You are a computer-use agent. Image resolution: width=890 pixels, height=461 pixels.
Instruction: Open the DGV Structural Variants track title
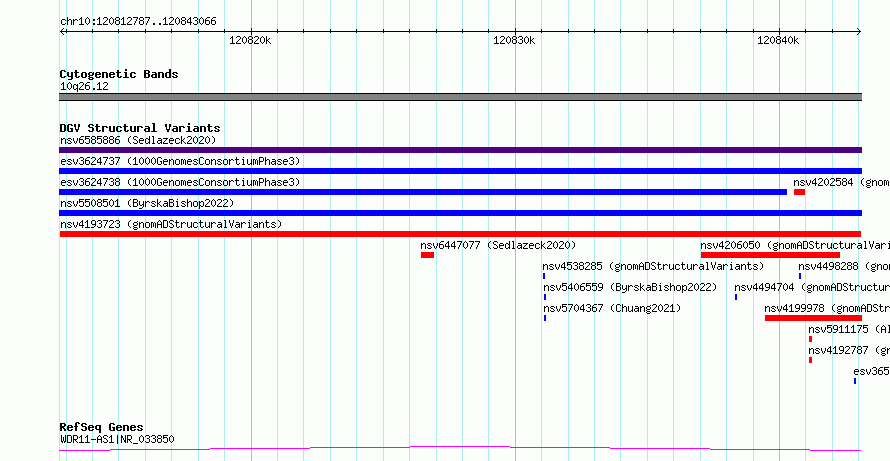[140, 128]
